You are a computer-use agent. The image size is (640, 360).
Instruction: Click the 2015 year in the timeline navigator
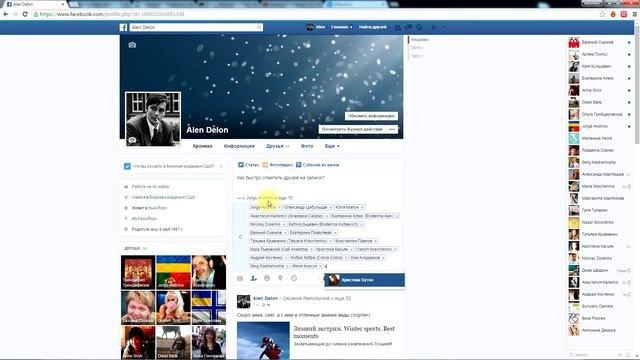coord(417,48)
